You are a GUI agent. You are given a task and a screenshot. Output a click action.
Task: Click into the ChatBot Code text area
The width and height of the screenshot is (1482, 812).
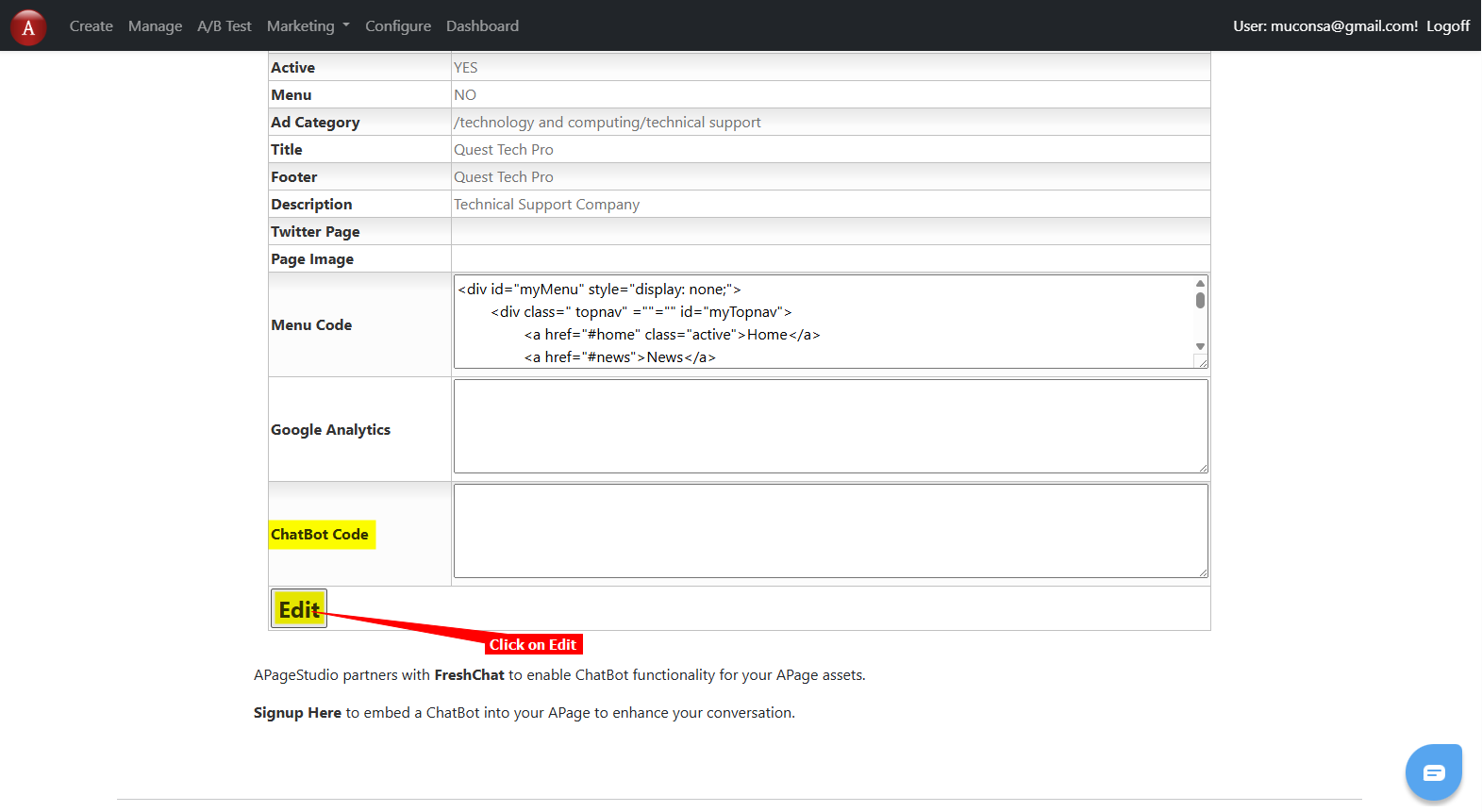pyautogui.click(x=830, y=531)
